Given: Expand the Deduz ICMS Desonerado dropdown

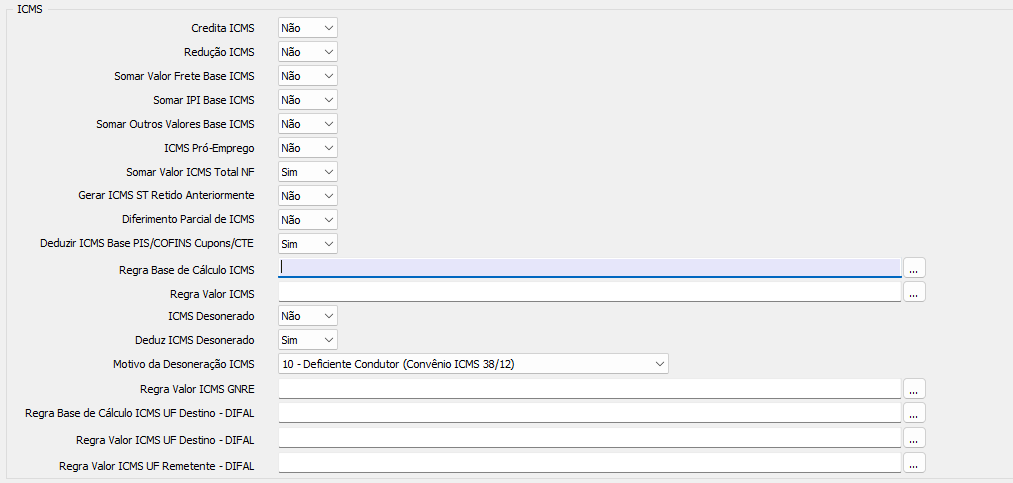Looking at the screenshot, I should pyautogui.click(x=308, y=340).
